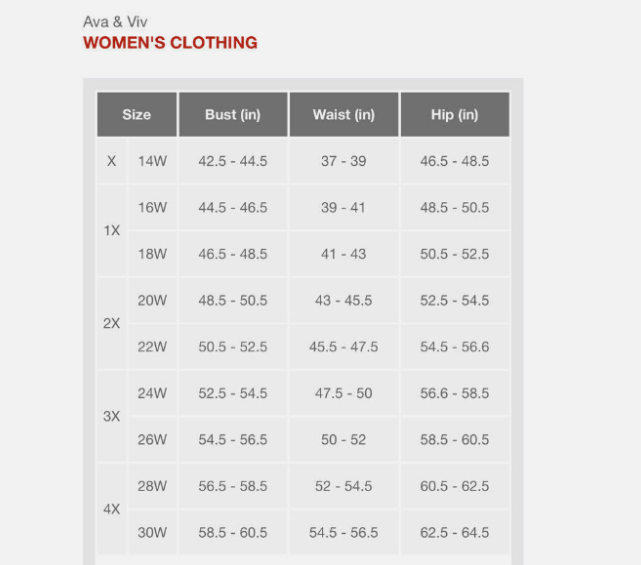Click the Ava & Viv brand label
The width and height of the screenshot is (641, 565).
115,22
